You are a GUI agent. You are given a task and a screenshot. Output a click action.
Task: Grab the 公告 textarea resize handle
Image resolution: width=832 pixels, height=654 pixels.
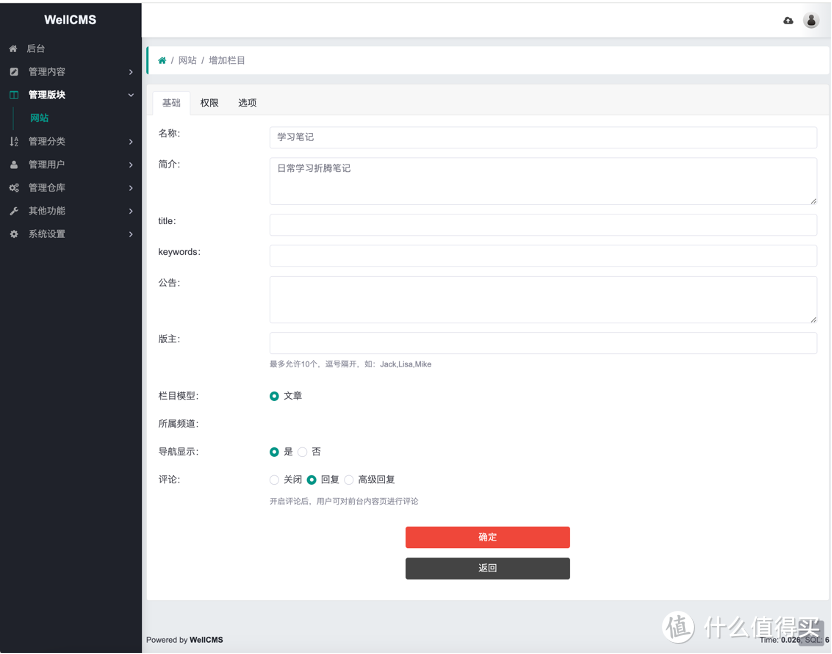pyautogui.click(x=813, y=319)
